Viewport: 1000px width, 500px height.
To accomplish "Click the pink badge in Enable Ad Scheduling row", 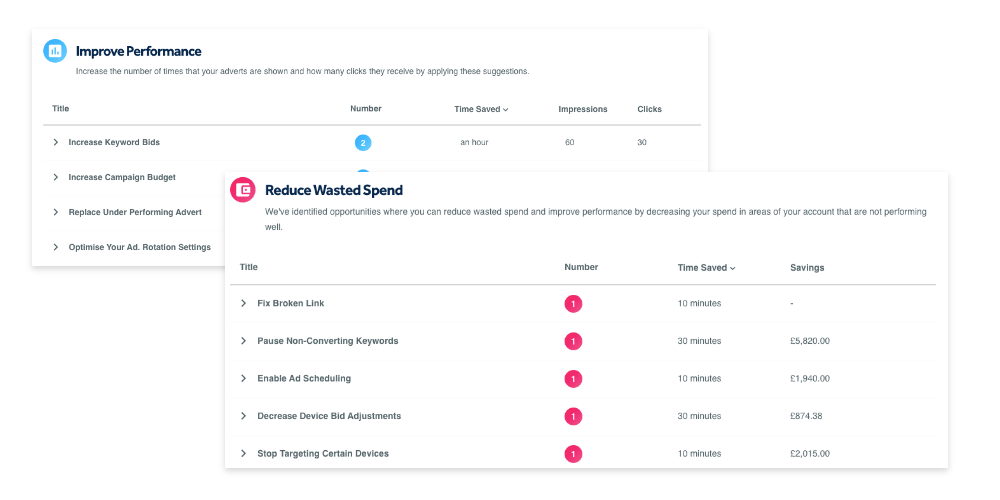I will point(573,379).
